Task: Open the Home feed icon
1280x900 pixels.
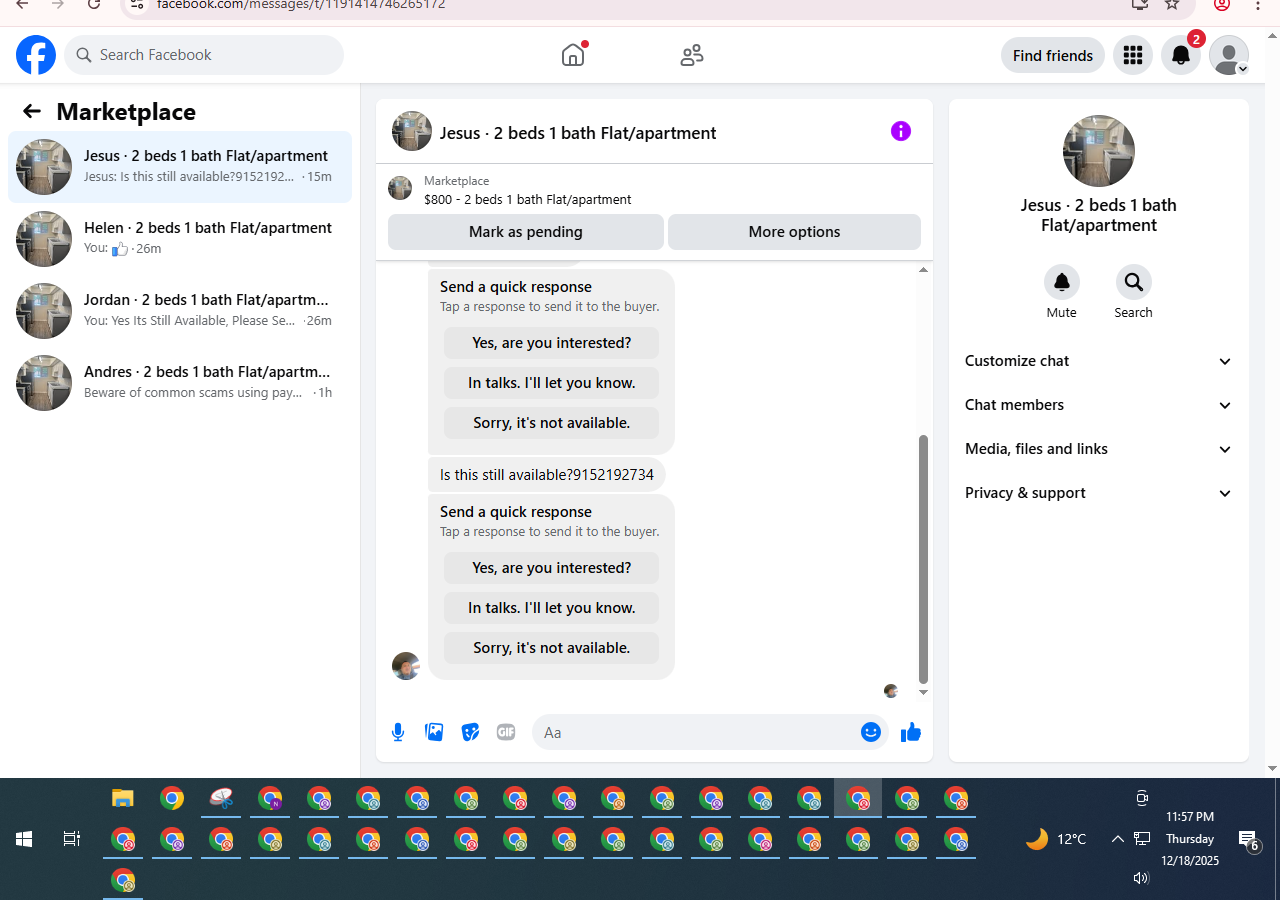Action: click(573, 55)
